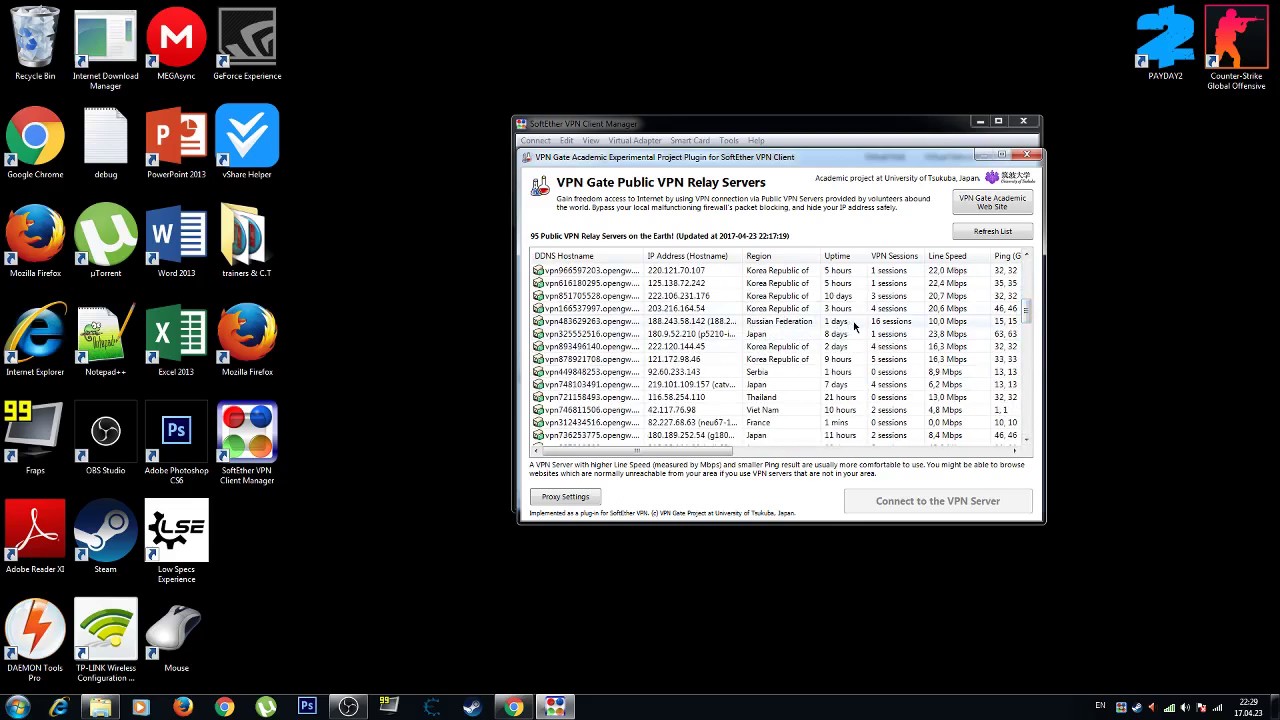
Task: Select the Google Chrome desktop shortcut
Action: click(35, 143)
